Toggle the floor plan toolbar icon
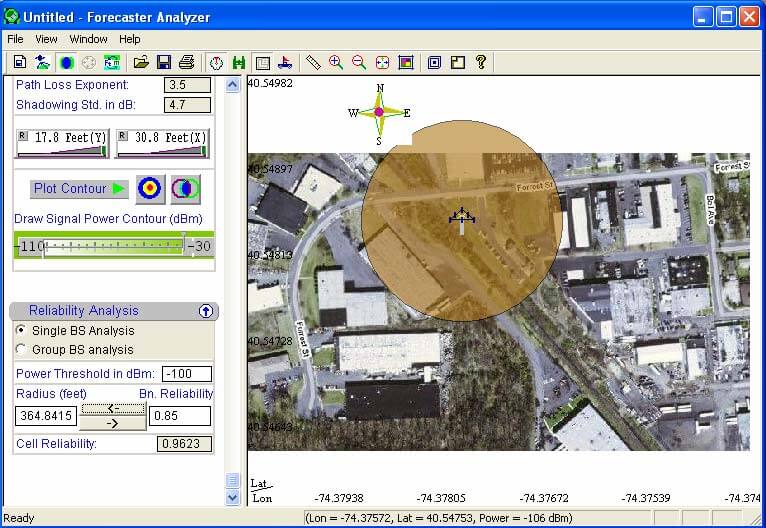This screenshot has height=528, width=766. pyautogui.click(x=262, y=63)
